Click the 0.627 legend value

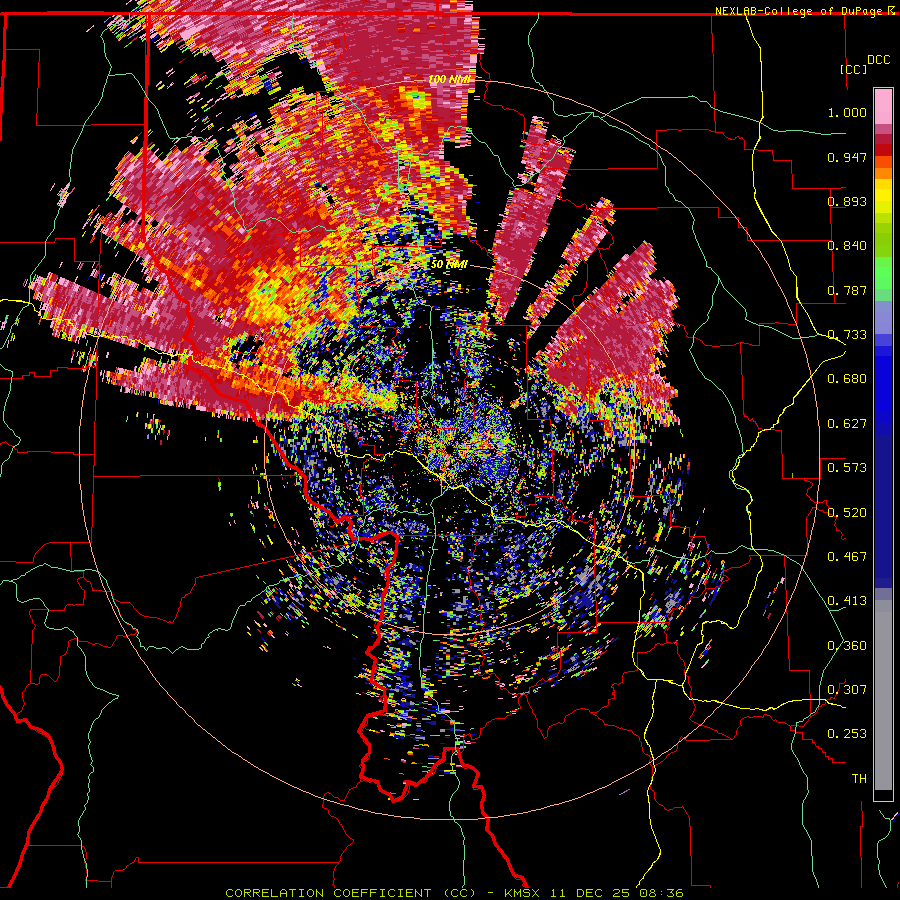[x=847, y=424]
